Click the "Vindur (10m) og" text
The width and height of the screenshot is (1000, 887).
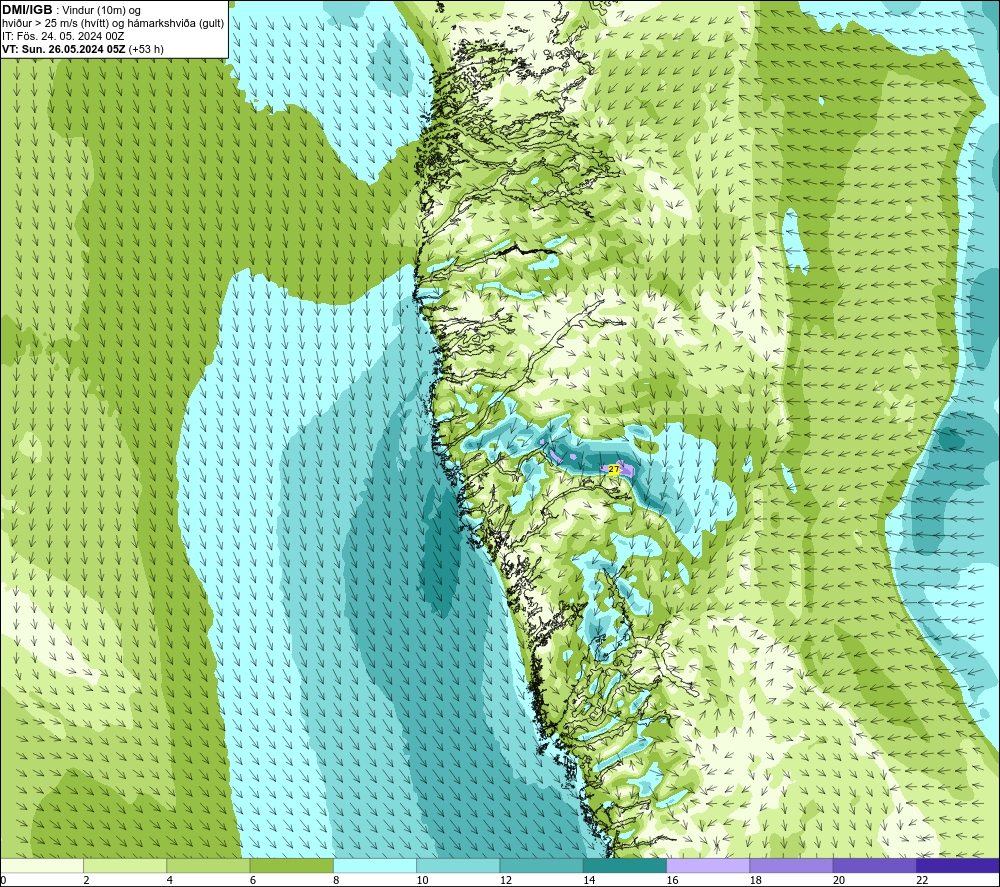[x=101, y=10]
